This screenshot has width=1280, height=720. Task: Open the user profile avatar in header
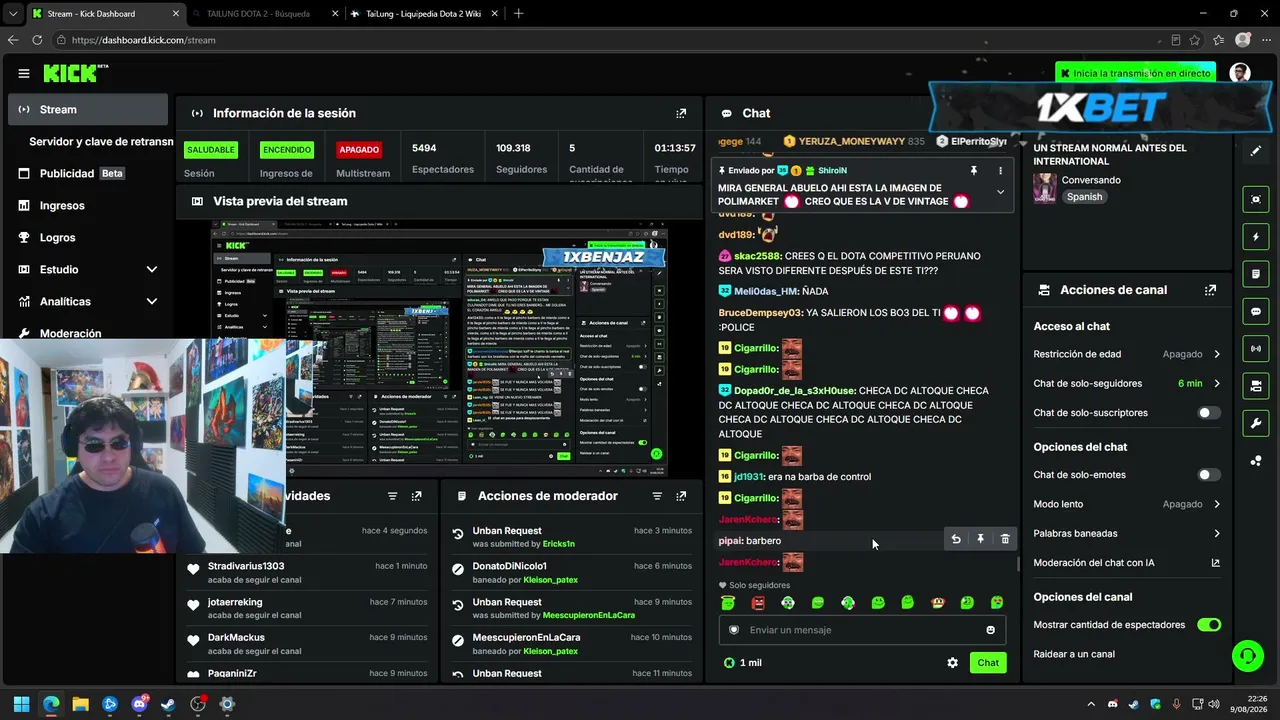1240,73
